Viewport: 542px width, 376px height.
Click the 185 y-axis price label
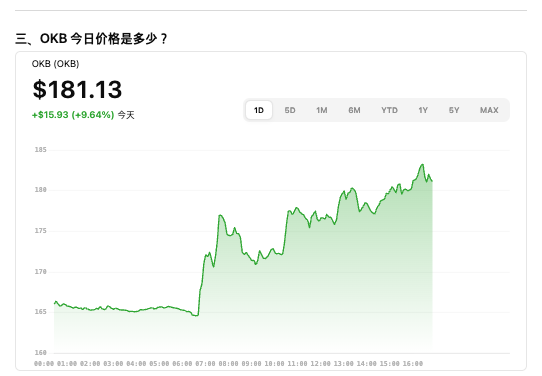pos(40,150)
